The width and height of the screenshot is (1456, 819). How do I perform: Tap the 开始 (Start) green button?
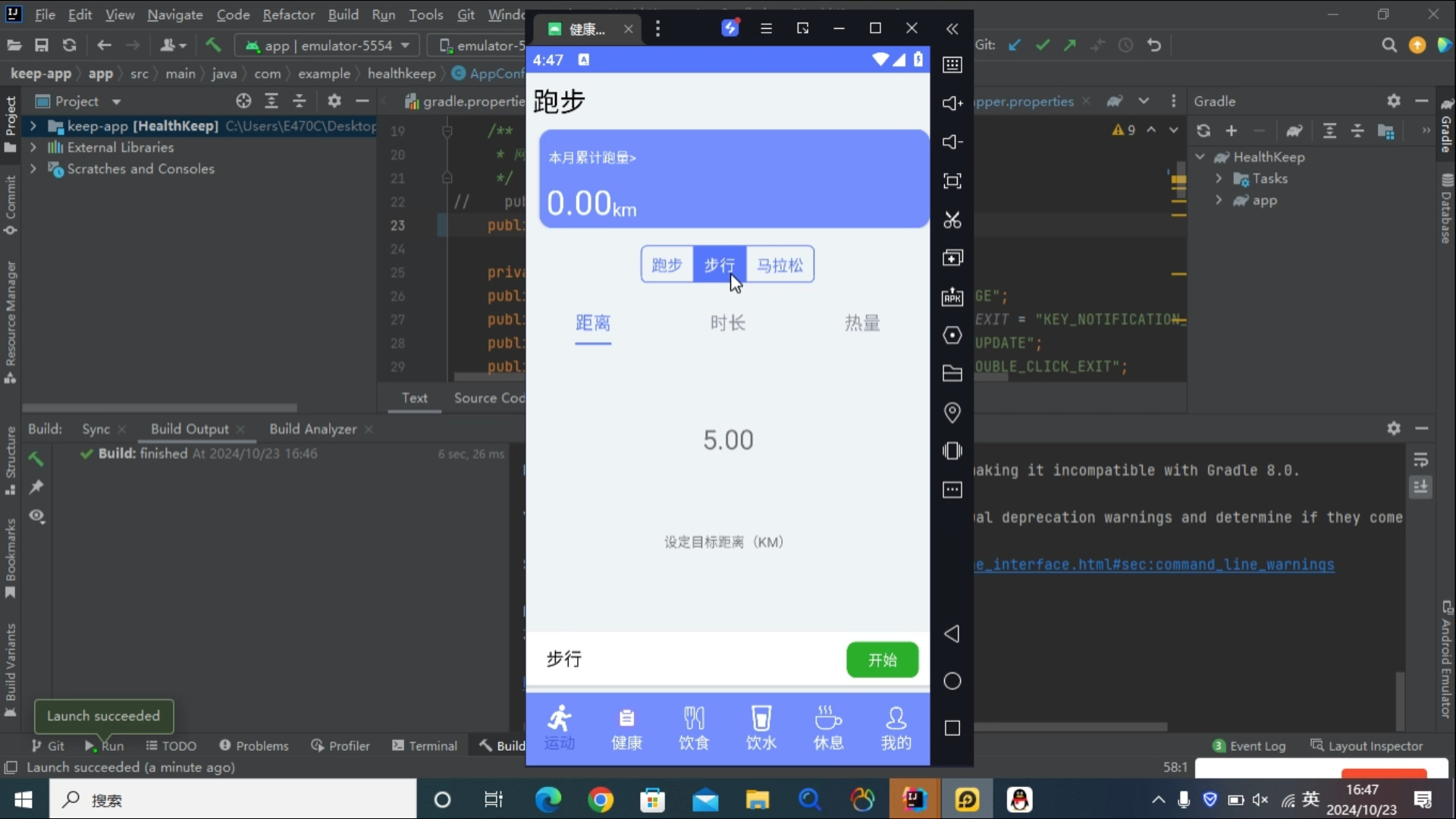click(881, 659)
